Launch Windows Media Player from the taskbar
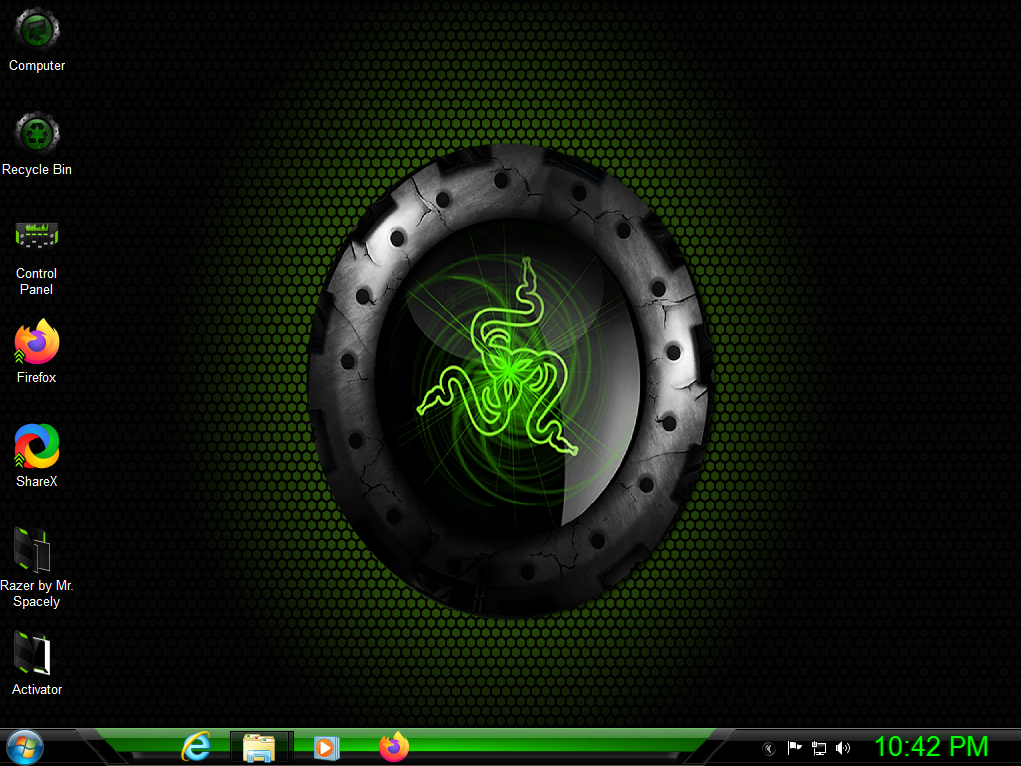 point(326,748)
